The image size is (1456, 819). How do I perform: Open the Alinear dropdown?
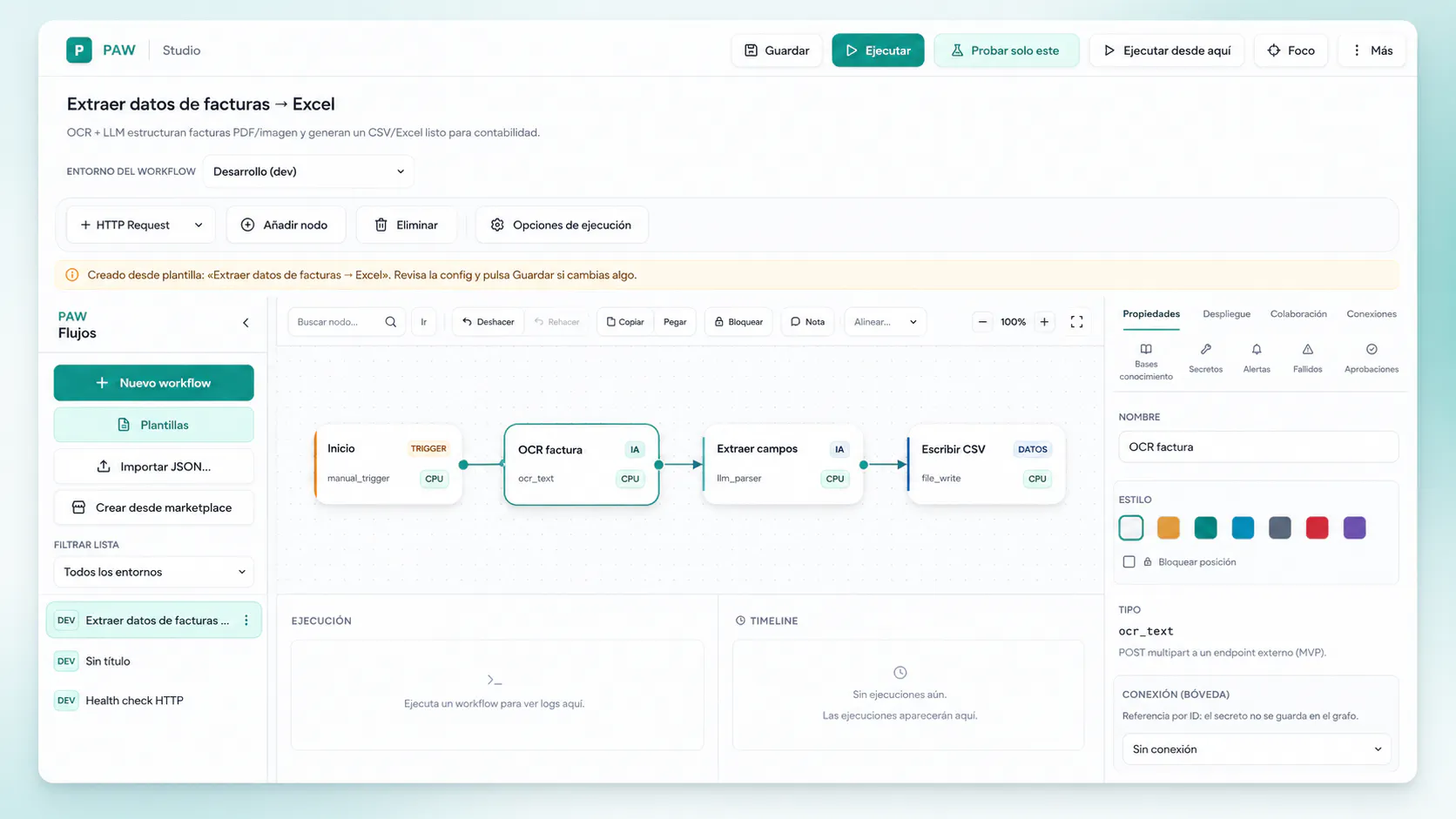[885, 322]
